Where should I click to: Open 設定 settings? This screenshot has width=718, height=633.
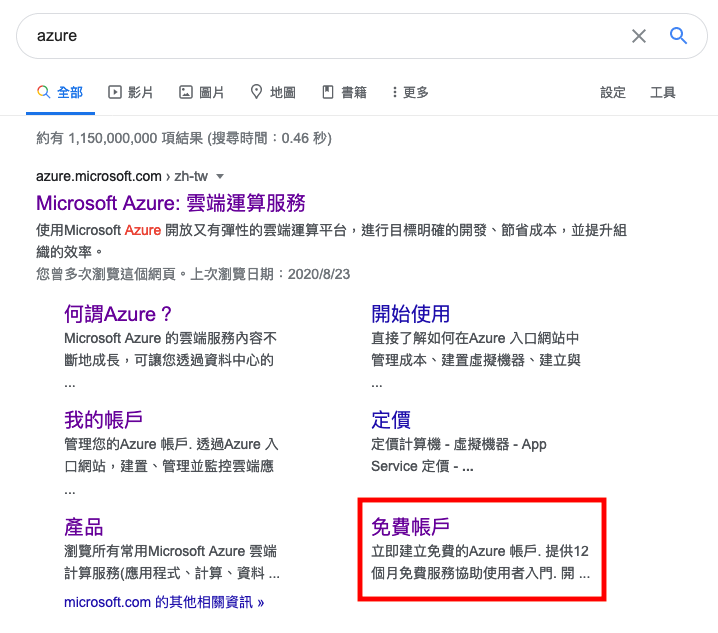pyautogui.click(x=613, y=93)
